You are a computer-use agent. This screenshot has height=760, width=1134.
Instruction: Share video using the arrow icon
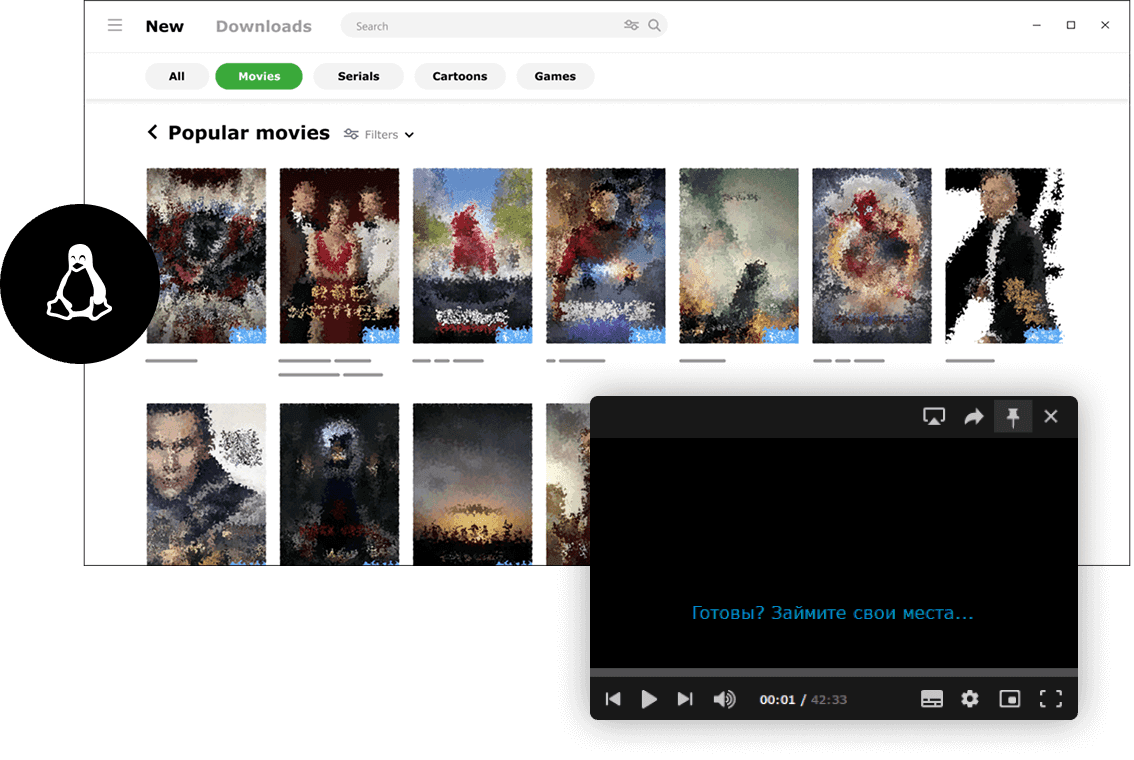pos(973,417)
